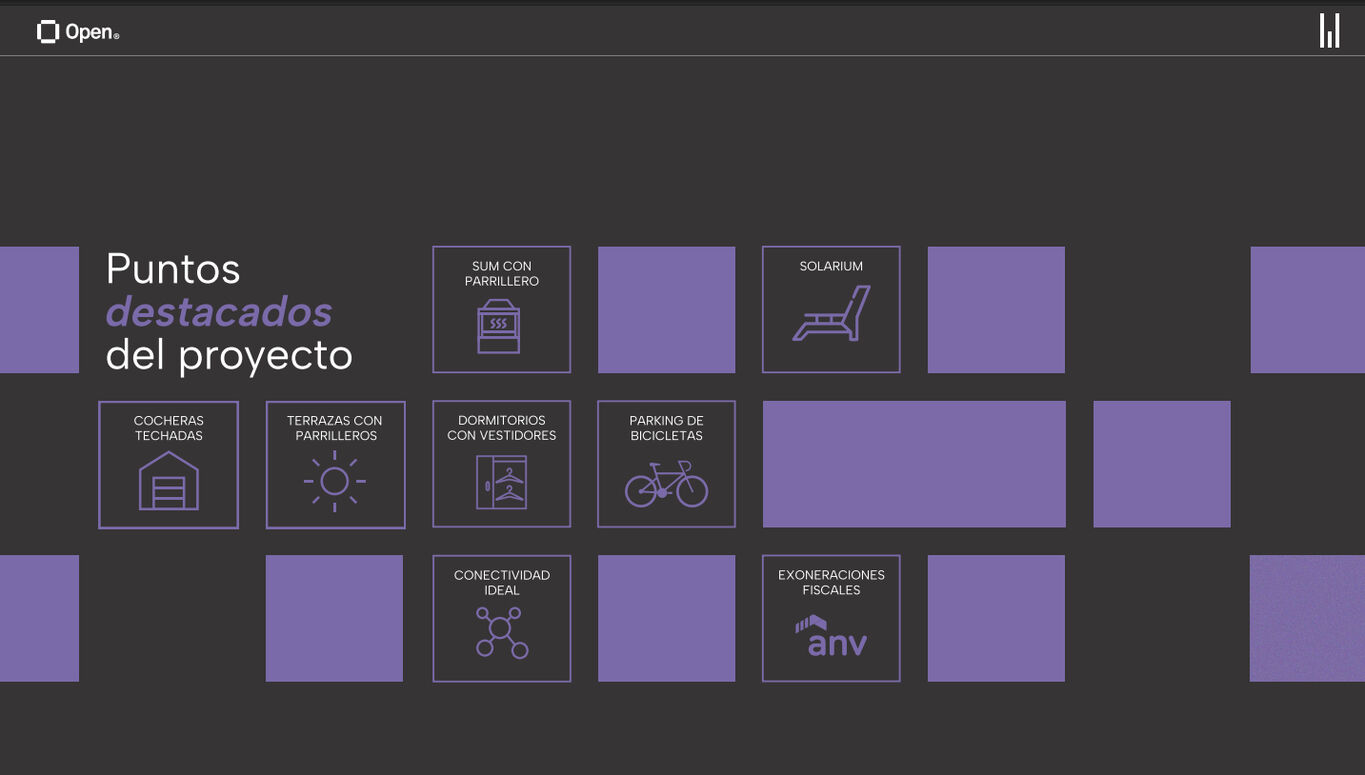Viewport: 1365px width, 775px height.
Task: Click the purple word 'destacados' in heading
Action: click(x=219, y=312)
